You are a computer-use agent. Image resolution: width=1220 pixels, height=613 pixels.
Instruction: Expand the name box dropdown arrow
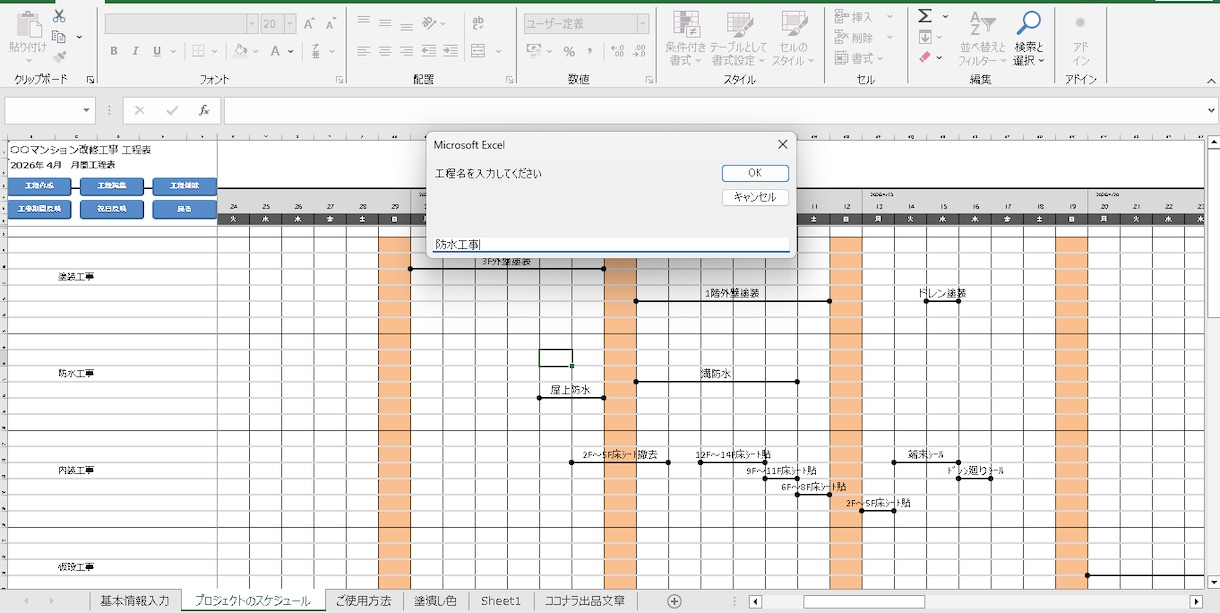click(x=87, y=110)
